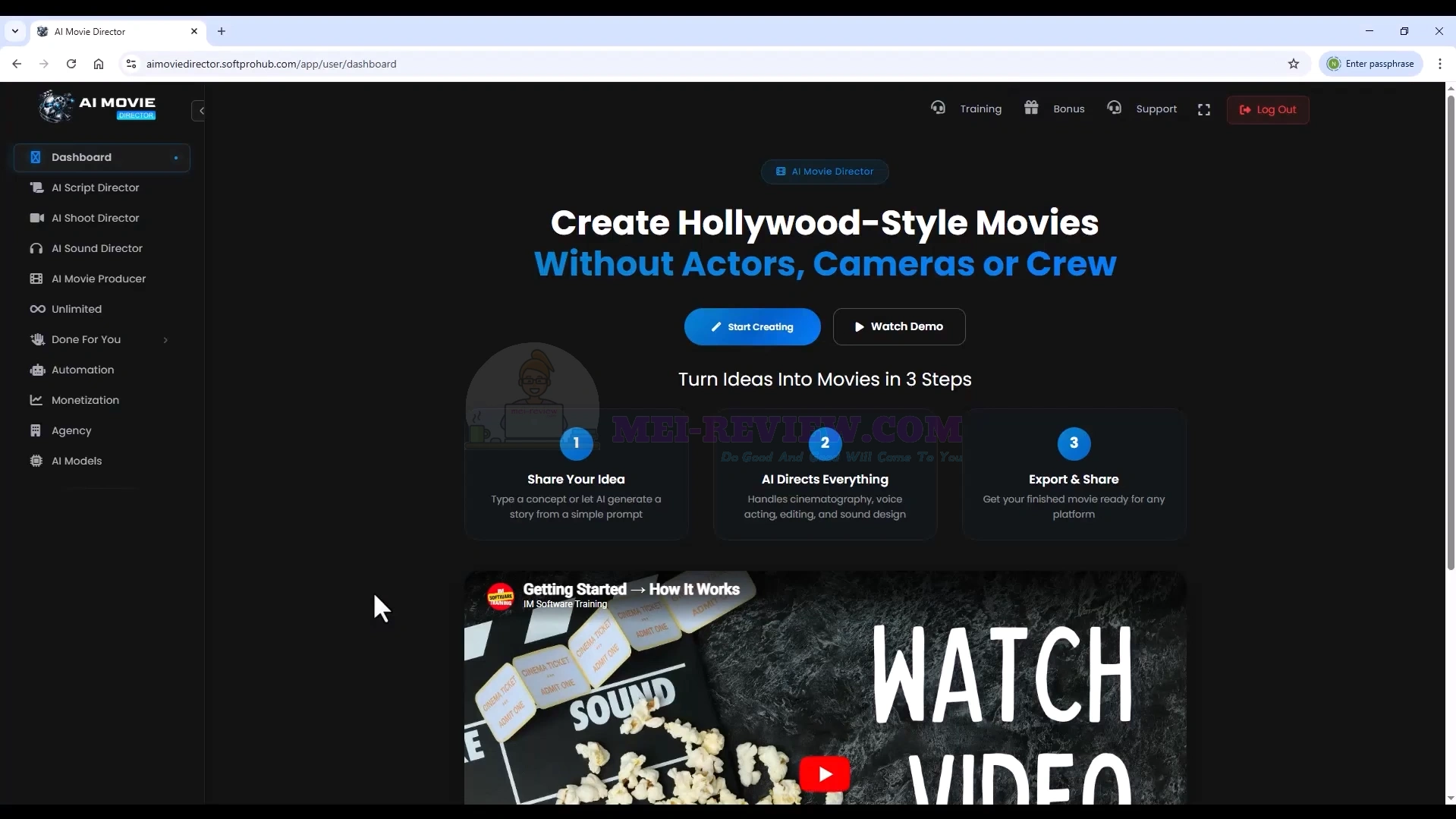Click the Watch Demo button

pos(899,326)
